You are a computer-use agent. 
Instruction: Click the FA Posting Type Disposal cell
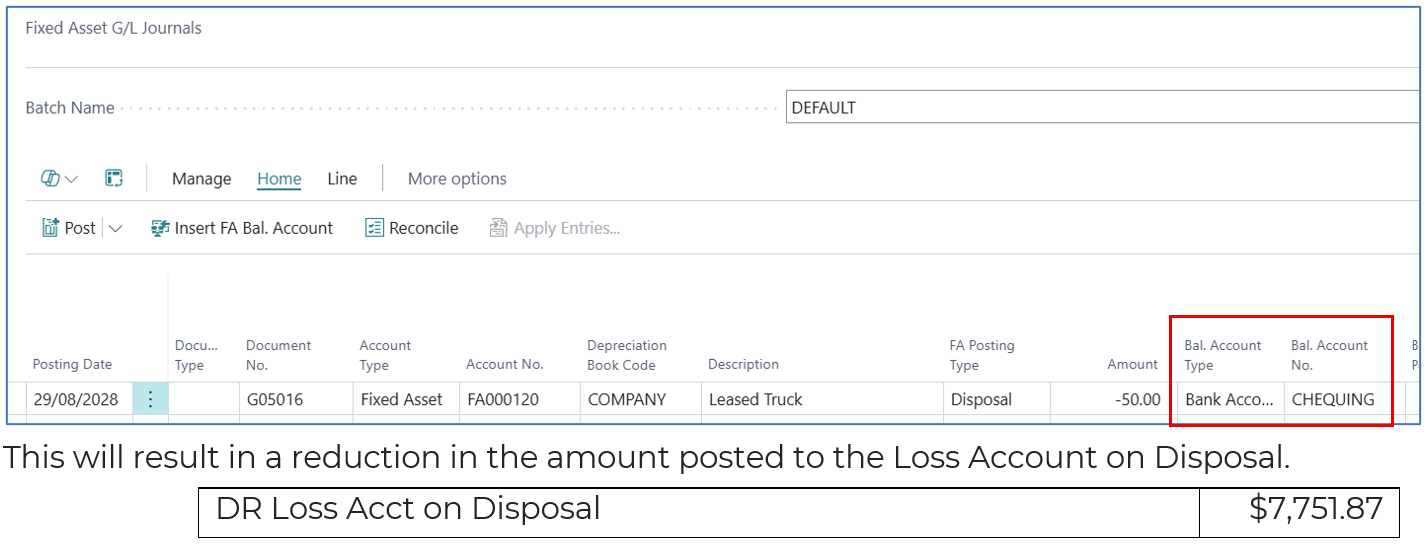click(x=980, y=399)
